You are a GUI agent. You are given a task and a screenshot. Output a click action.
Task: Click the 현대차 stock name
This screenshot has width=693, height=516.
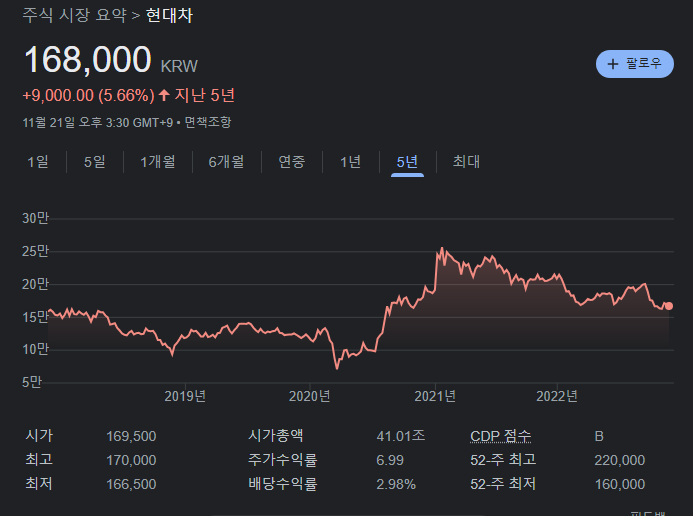tap(169, 15)
